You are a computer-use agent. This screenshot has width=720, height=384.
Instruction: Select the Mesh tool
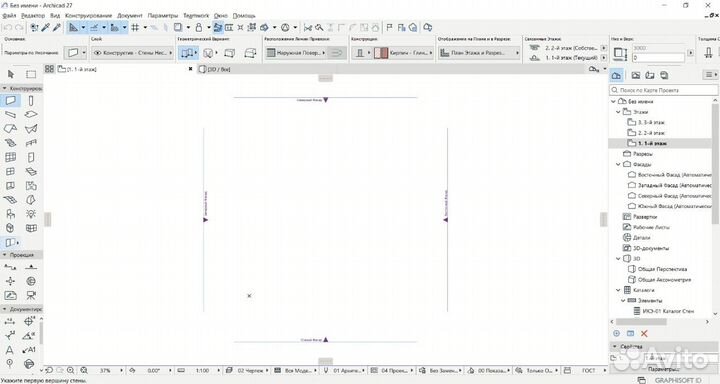pyautogui.click(x=11, y=200)
